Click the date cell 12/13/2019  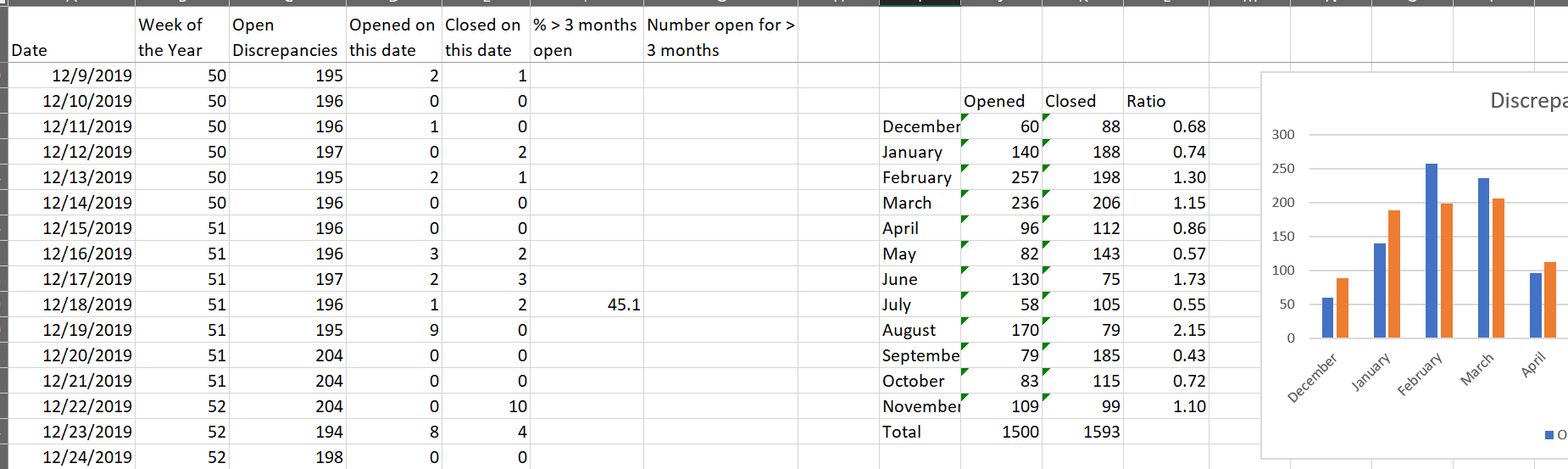tap(71, 177)
